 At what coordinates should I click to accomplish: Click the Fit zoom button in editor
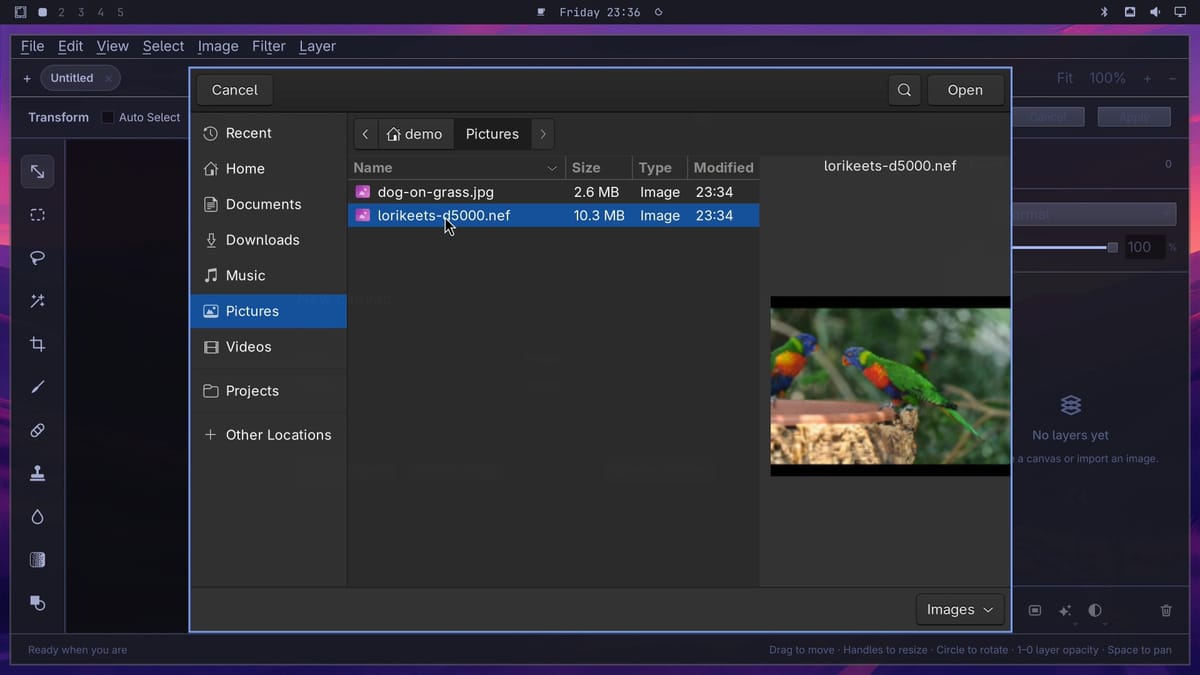coord(1064,78)
